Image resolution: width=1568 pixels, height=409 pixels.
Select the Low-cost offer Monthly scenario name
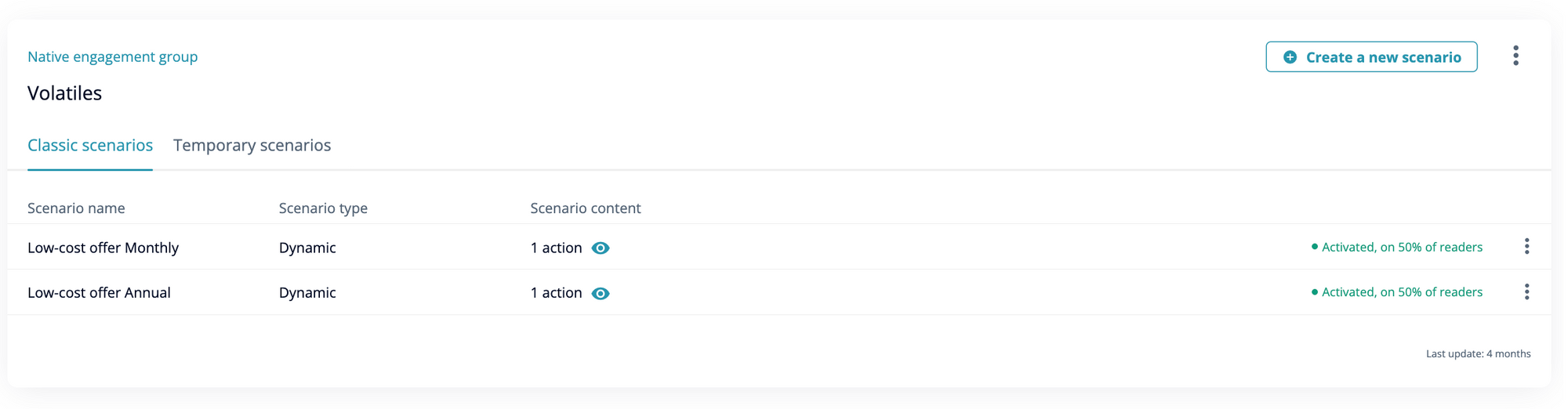[x=103, y=248]
